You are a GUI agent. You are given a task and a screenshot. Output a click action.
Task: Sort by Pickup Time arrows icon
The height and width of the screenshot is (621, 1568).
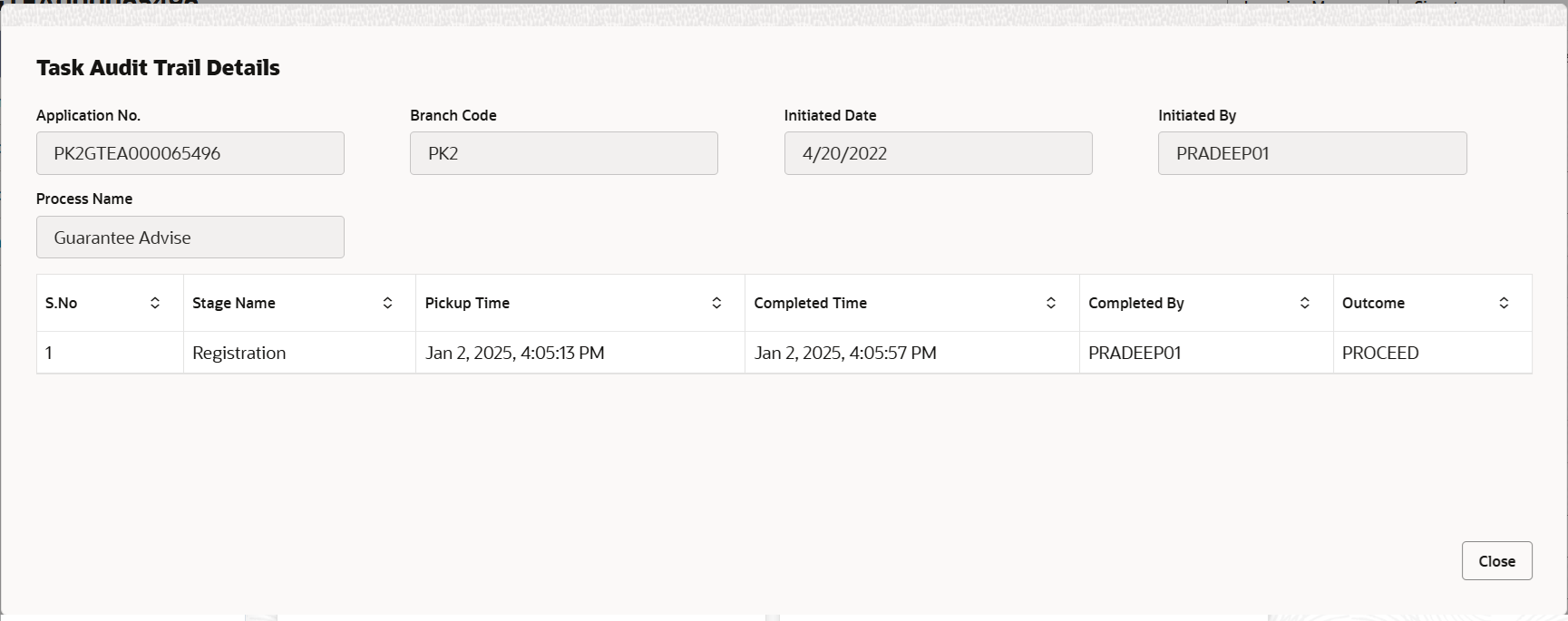pos(716,303)
